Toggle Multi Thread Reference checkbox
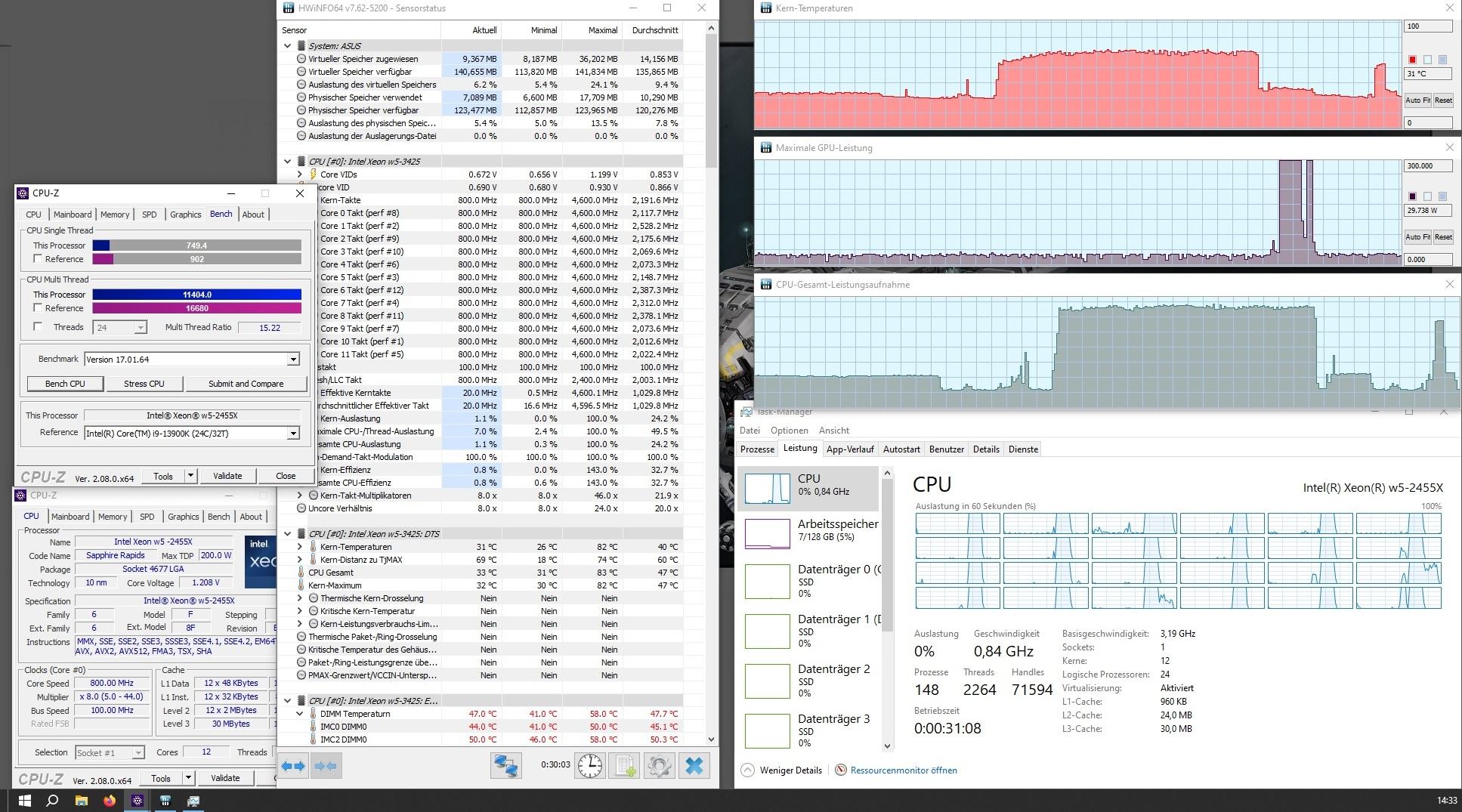The width and height of the screenshot is (1462, 812). click(x=38, y=308)
